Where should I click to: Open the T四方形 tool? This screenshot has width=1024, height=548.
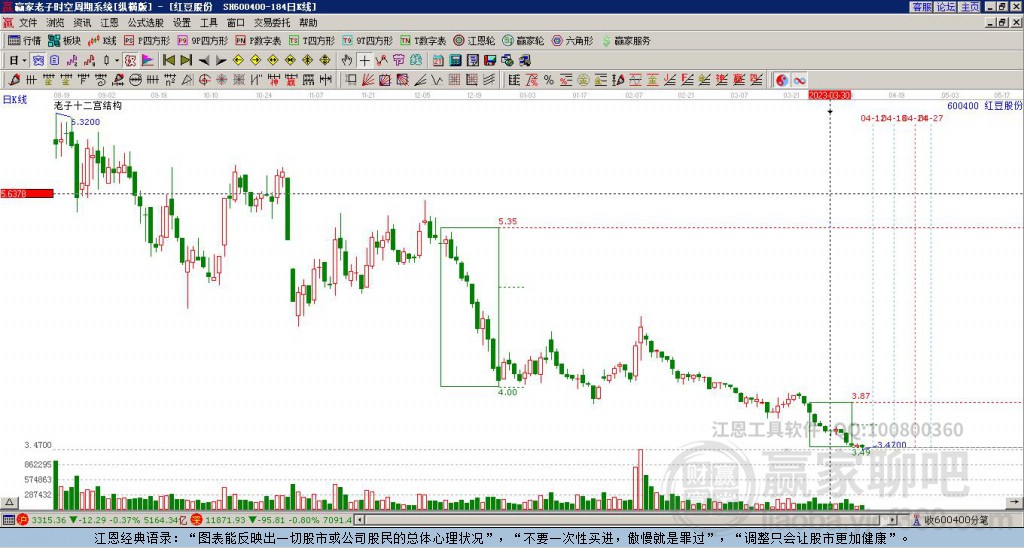click(x=312, y=41)
